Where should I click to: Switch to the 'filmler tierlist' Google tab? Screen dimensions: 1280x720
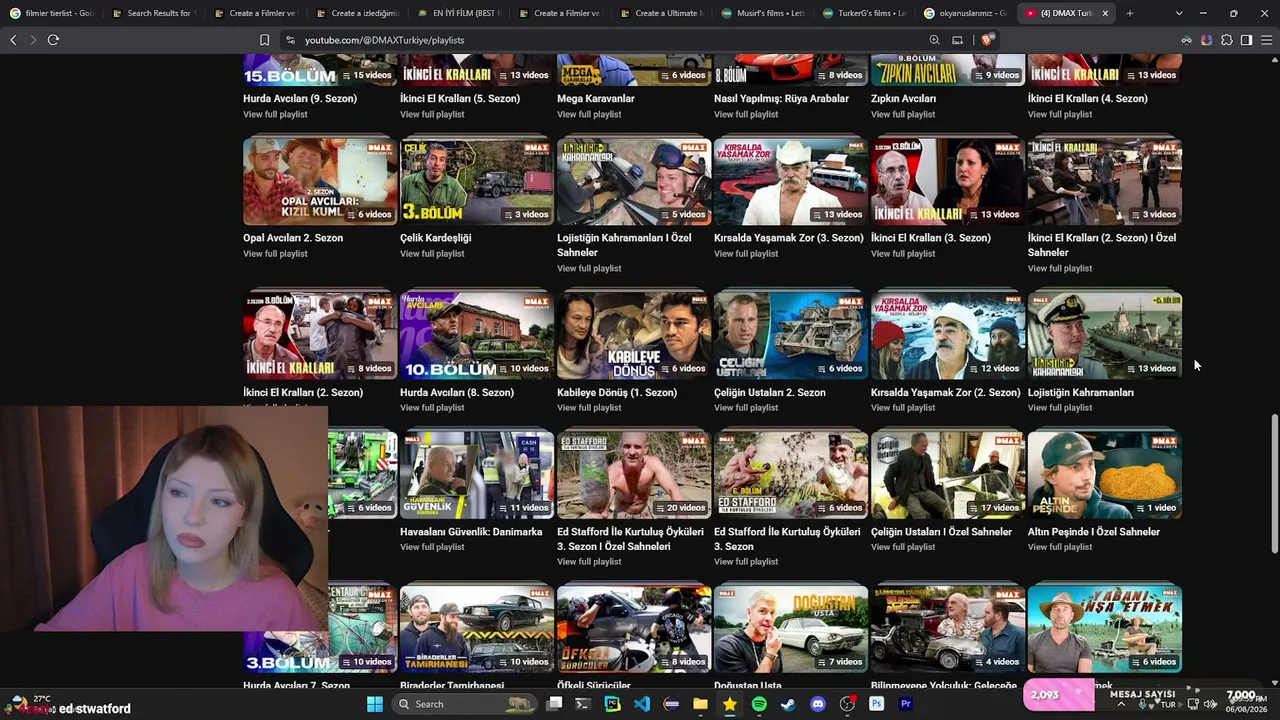[x=52, y=13]
